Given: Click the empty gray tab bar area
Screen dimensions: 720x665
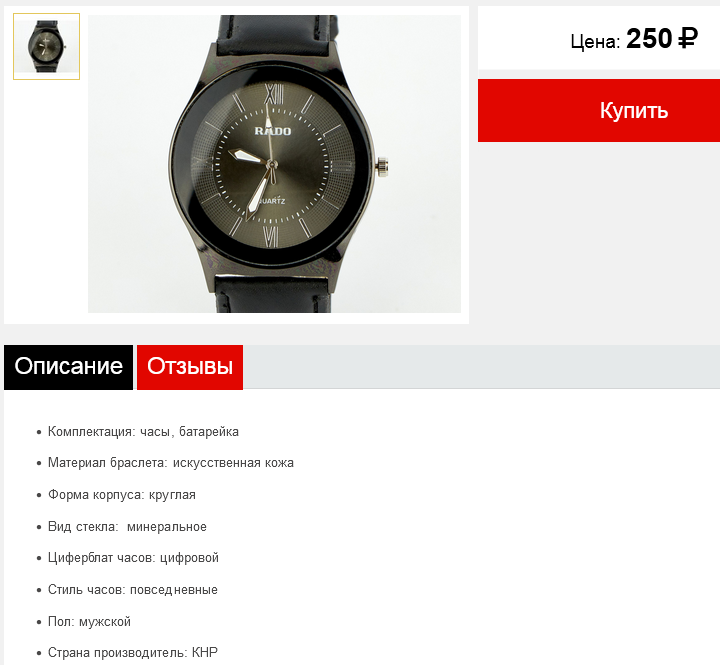Looking at the screenshot, I should tap(481, 367).
